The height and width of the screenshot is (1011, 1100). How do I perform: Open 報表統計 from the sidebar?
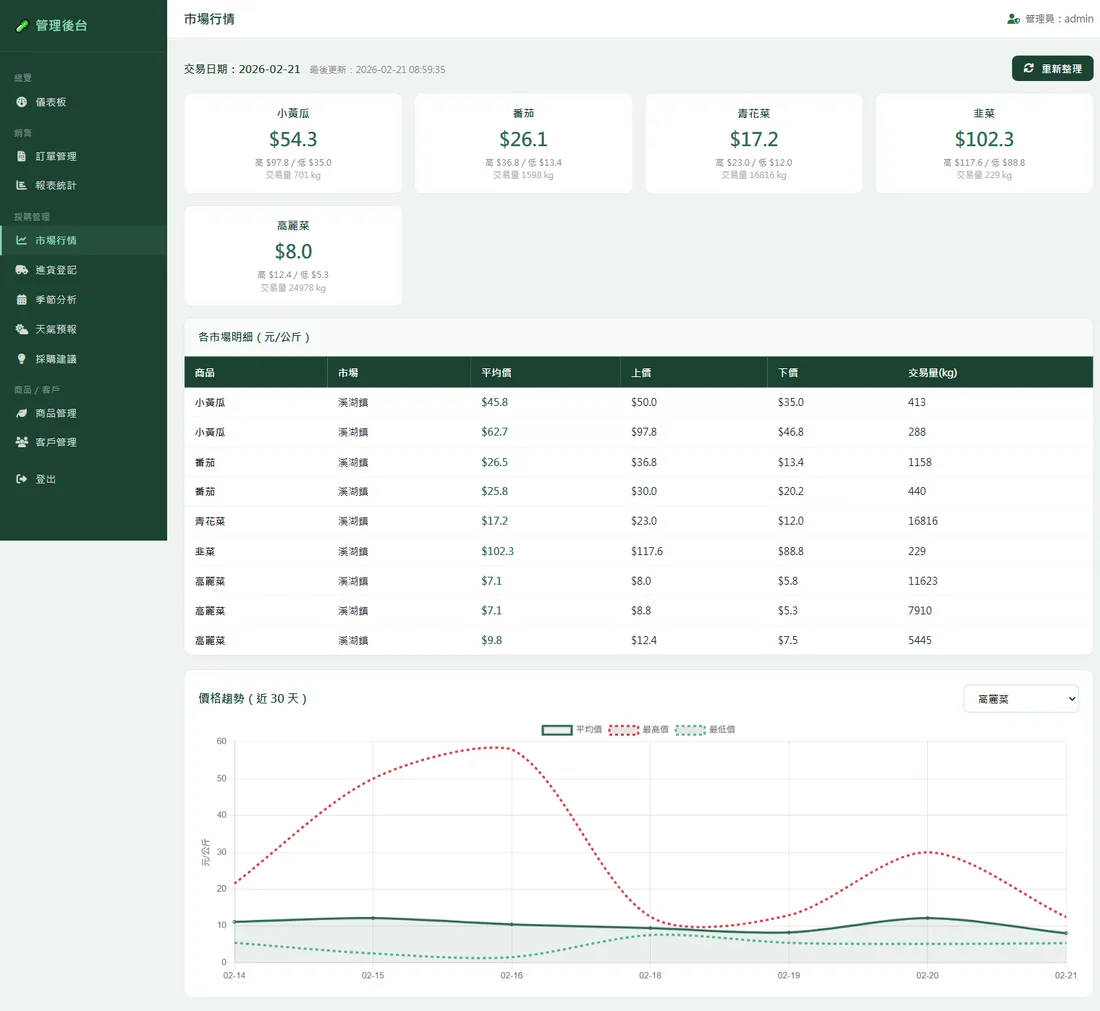[83, 185]
